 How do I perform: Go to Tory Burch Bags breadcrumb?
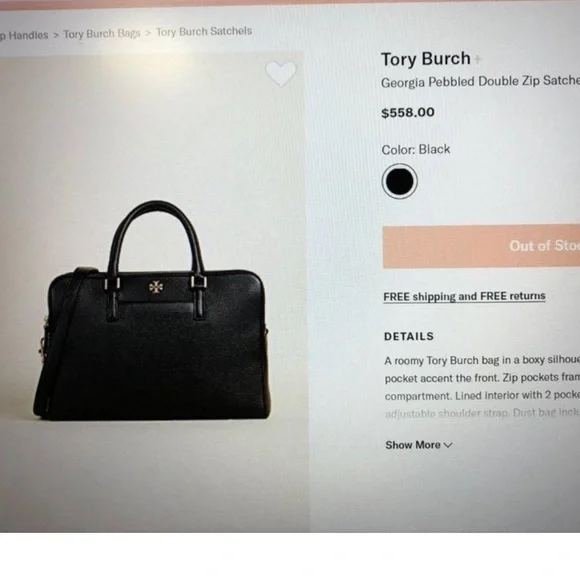pyautogui.click(x=102, y=34)
